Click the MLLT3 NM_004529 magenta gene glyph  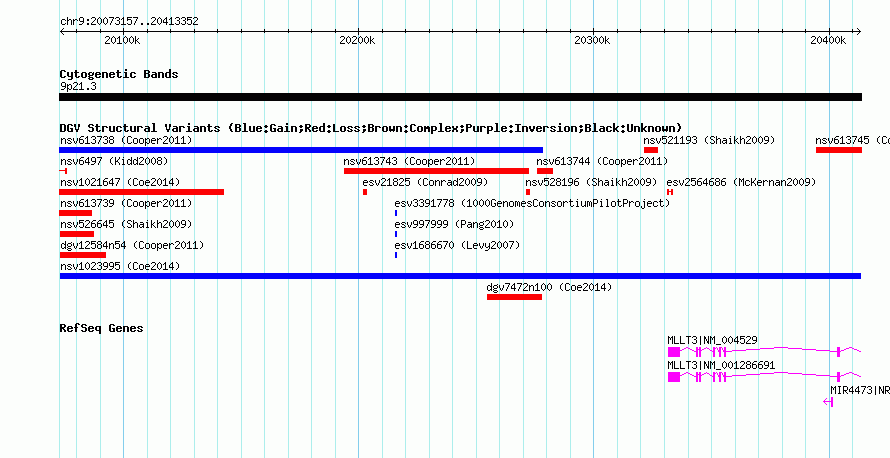tap(764, 352)
